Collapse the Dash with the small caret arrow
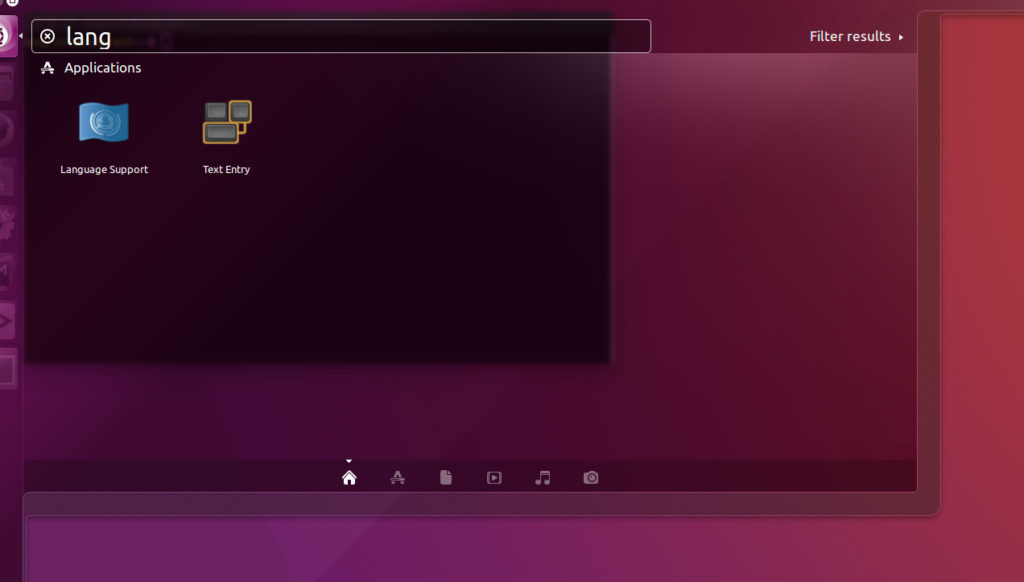The image size is (1024, 582). point(348,462)
